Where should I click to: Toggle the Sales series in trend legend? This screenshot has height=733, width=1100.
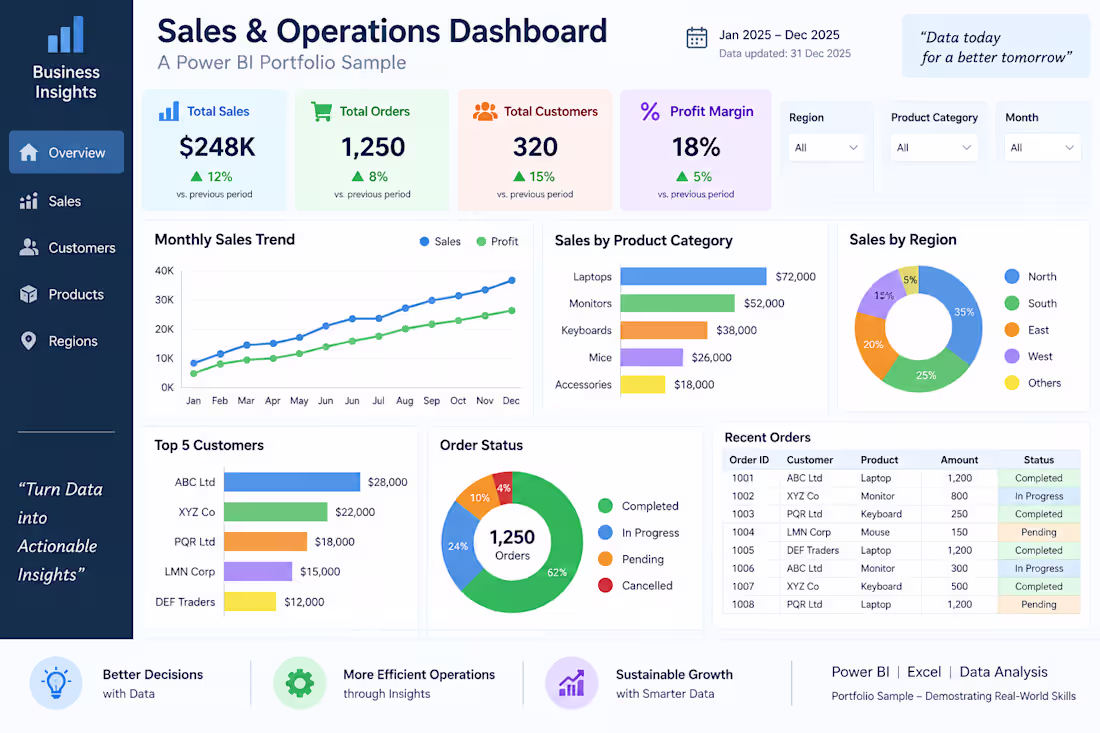click(440, 241)
